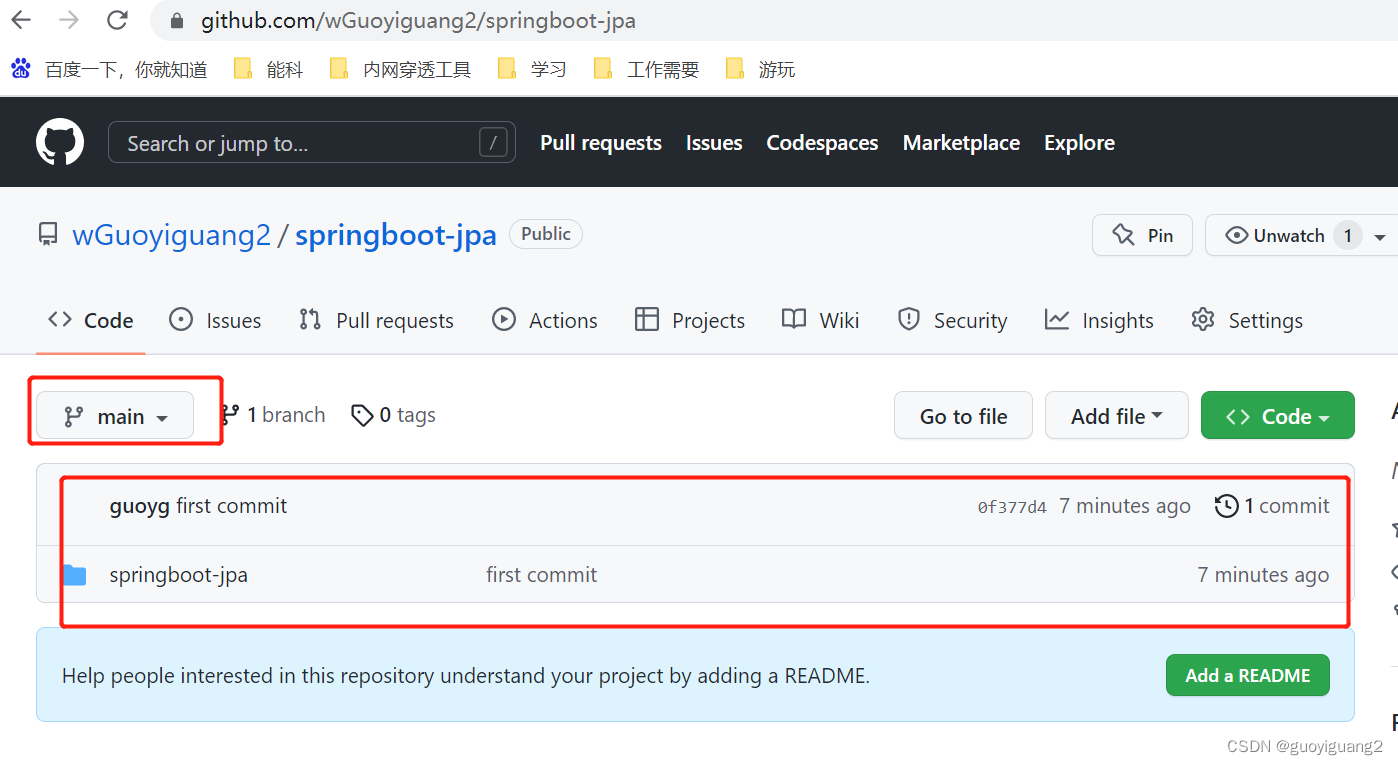Open the wGuoyiguang2 owner profile link
The height and width of the screenshot is (765, 1398).
171,235
